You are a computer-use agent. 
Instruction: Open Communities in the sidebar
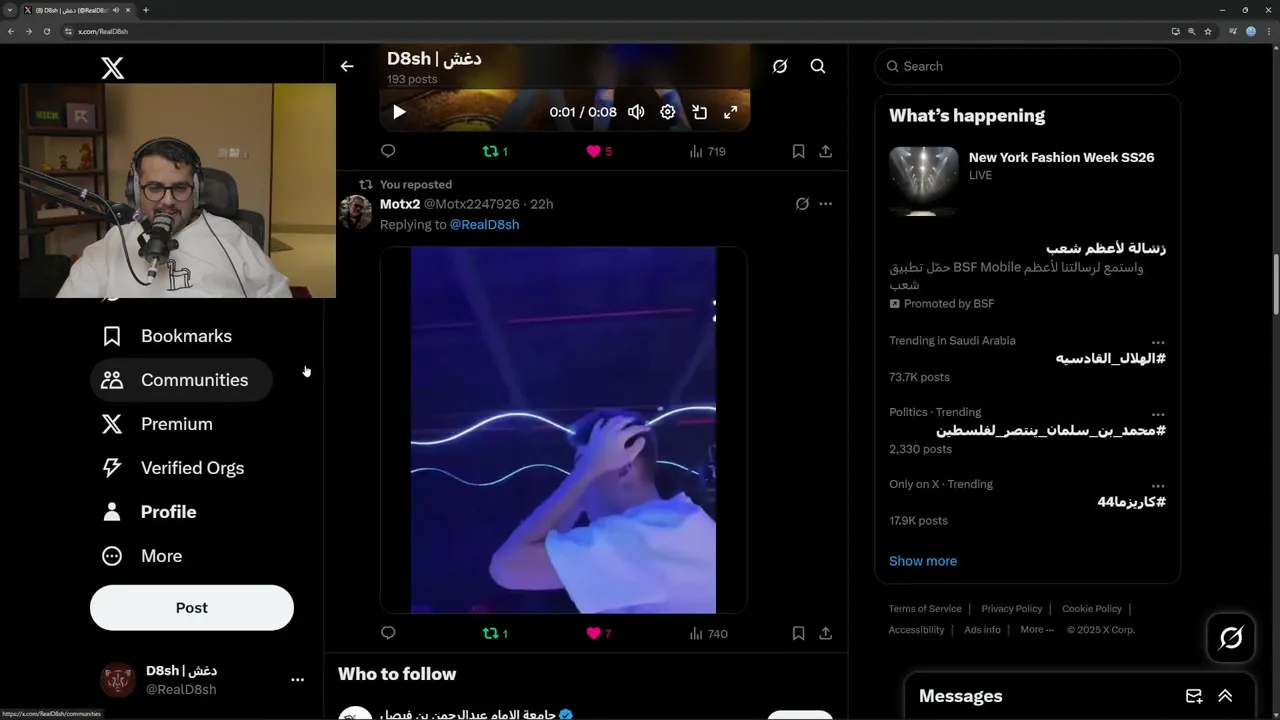181,380
